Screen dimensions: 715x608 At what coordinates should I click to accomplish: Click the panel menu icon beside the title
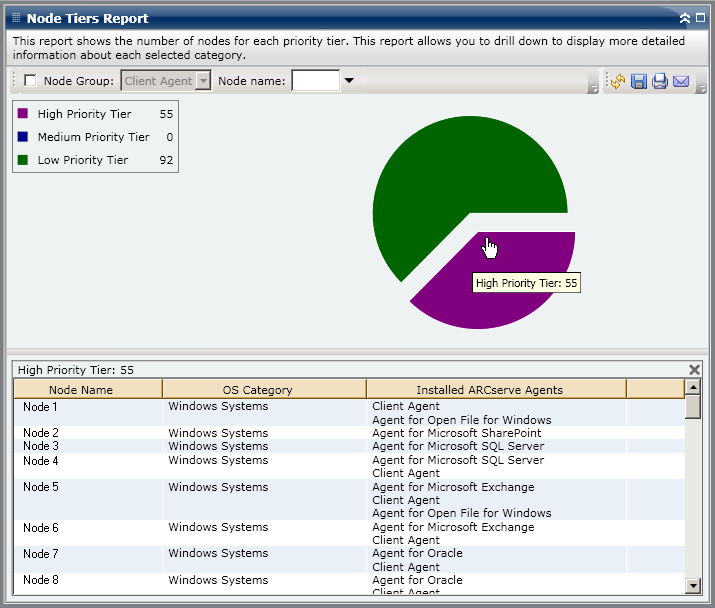[15, 18]
